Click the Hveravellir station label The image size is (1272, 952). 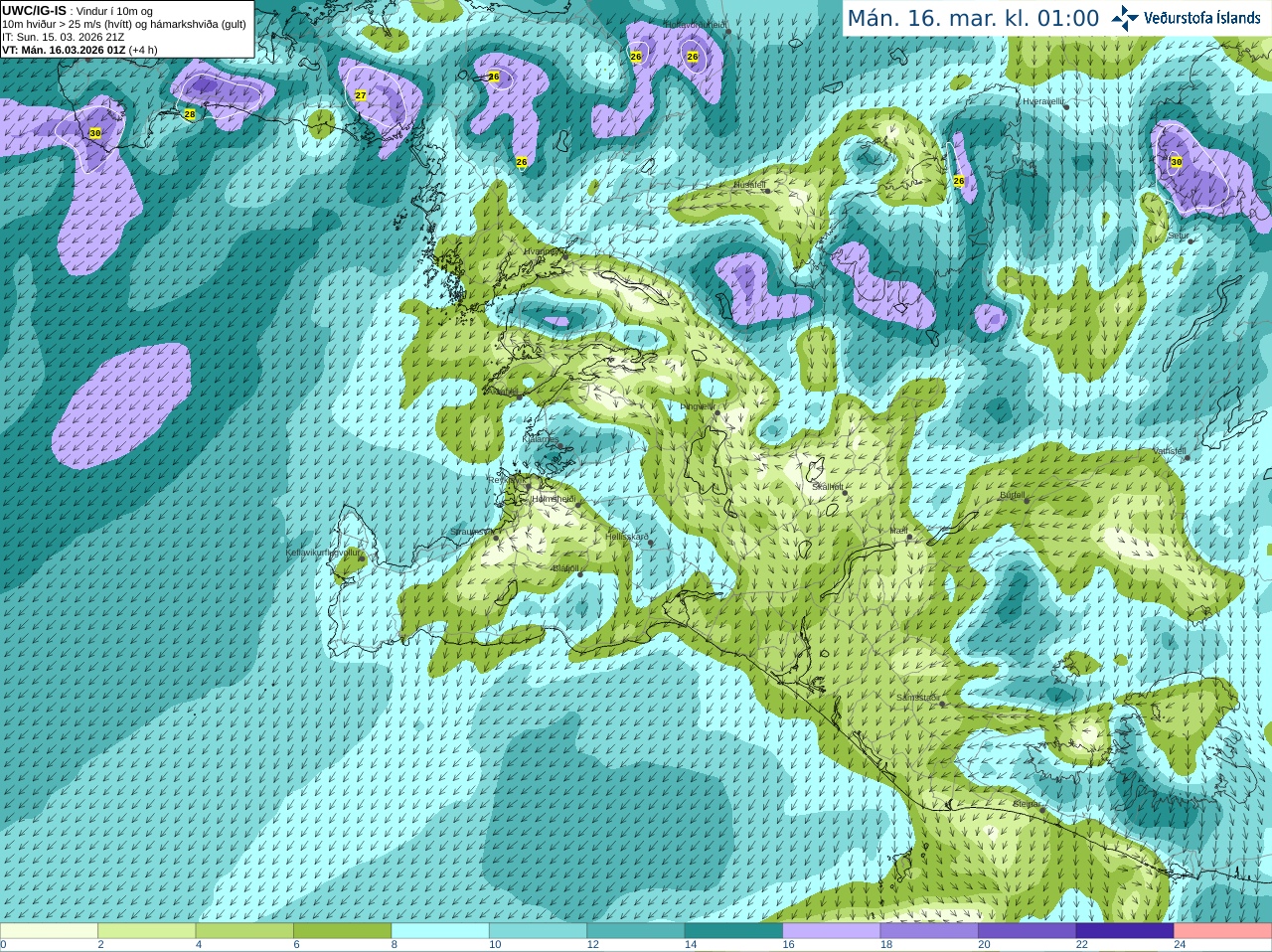[x=1043, y=101]
